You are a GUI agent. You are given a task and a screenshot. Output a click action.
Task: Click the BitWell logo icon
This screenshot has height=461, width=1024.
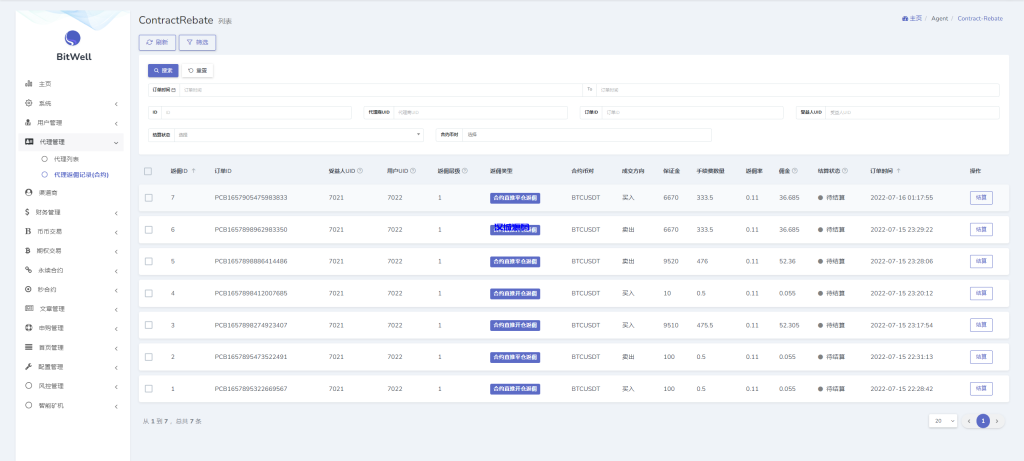coord(72,39)
